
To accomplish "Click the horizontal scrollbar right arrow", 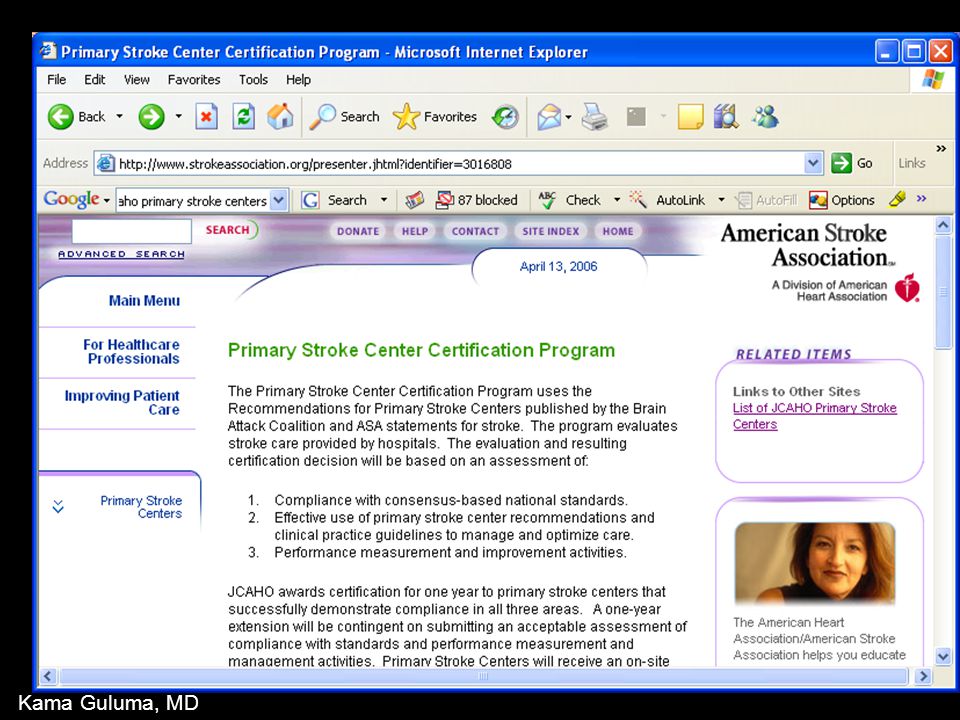I will 923,677.
